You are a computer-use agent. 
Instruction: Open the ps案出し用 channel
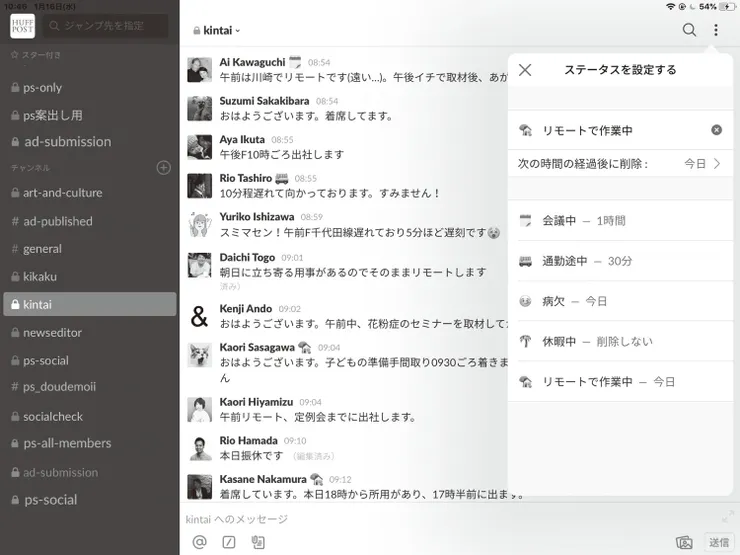click(90, 115)
